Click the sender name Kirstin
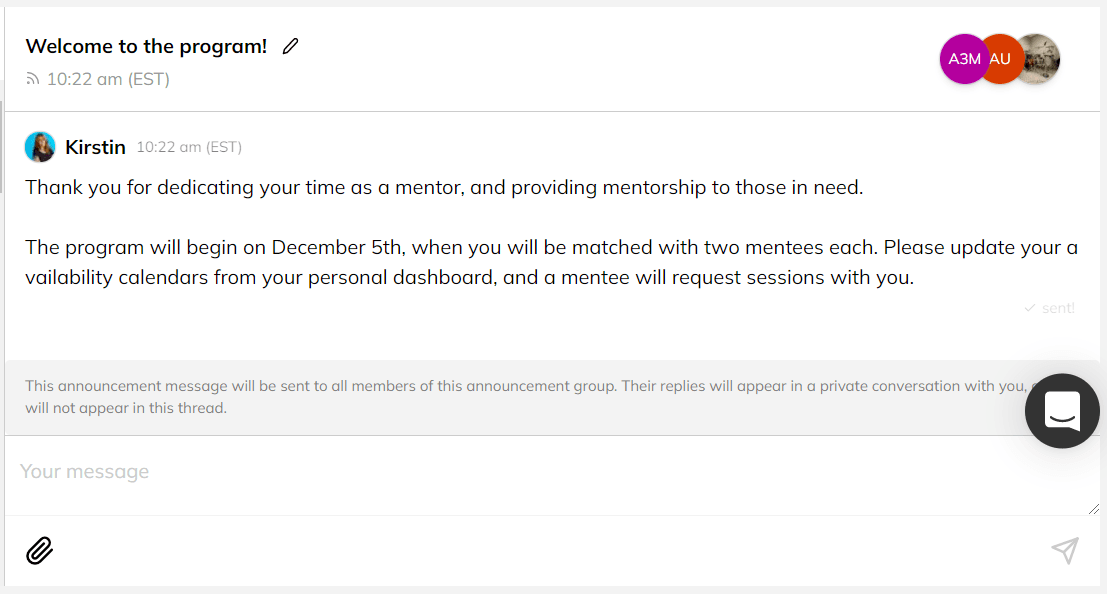This screenshot has height=594, width=1107. tap(95, 147)
